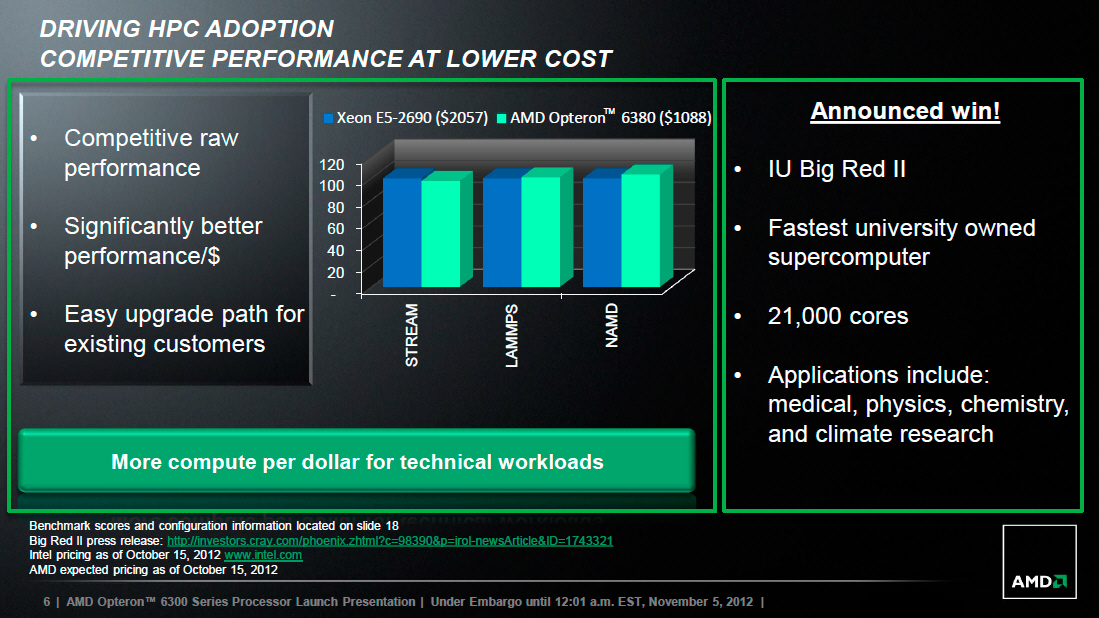Viewport: 1099px width, 618px height.
Task: Click the blue Xeon bar for LAMMPS
Action: [502, 232]
